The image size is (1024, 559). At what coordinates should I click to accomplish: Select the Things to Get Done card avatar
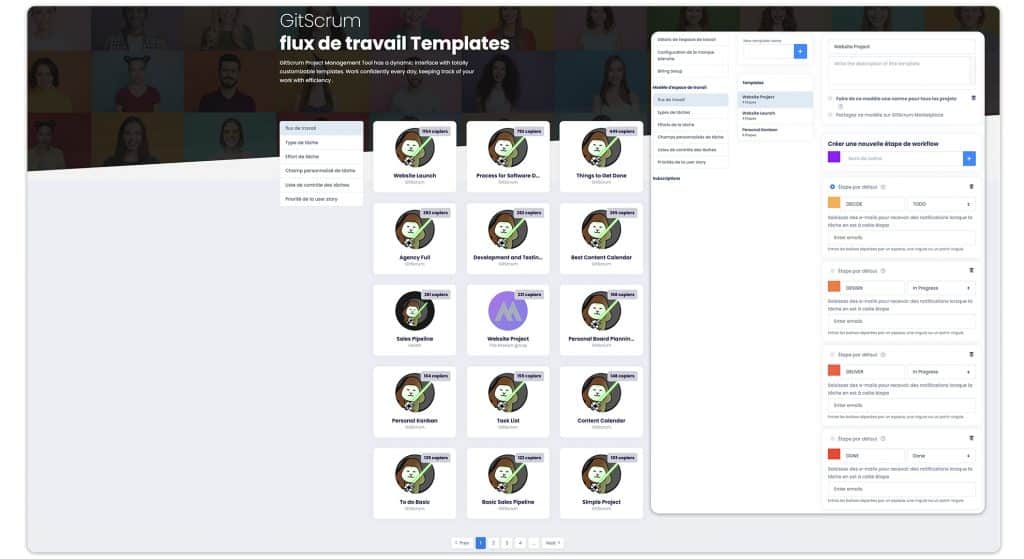point(601,148)
